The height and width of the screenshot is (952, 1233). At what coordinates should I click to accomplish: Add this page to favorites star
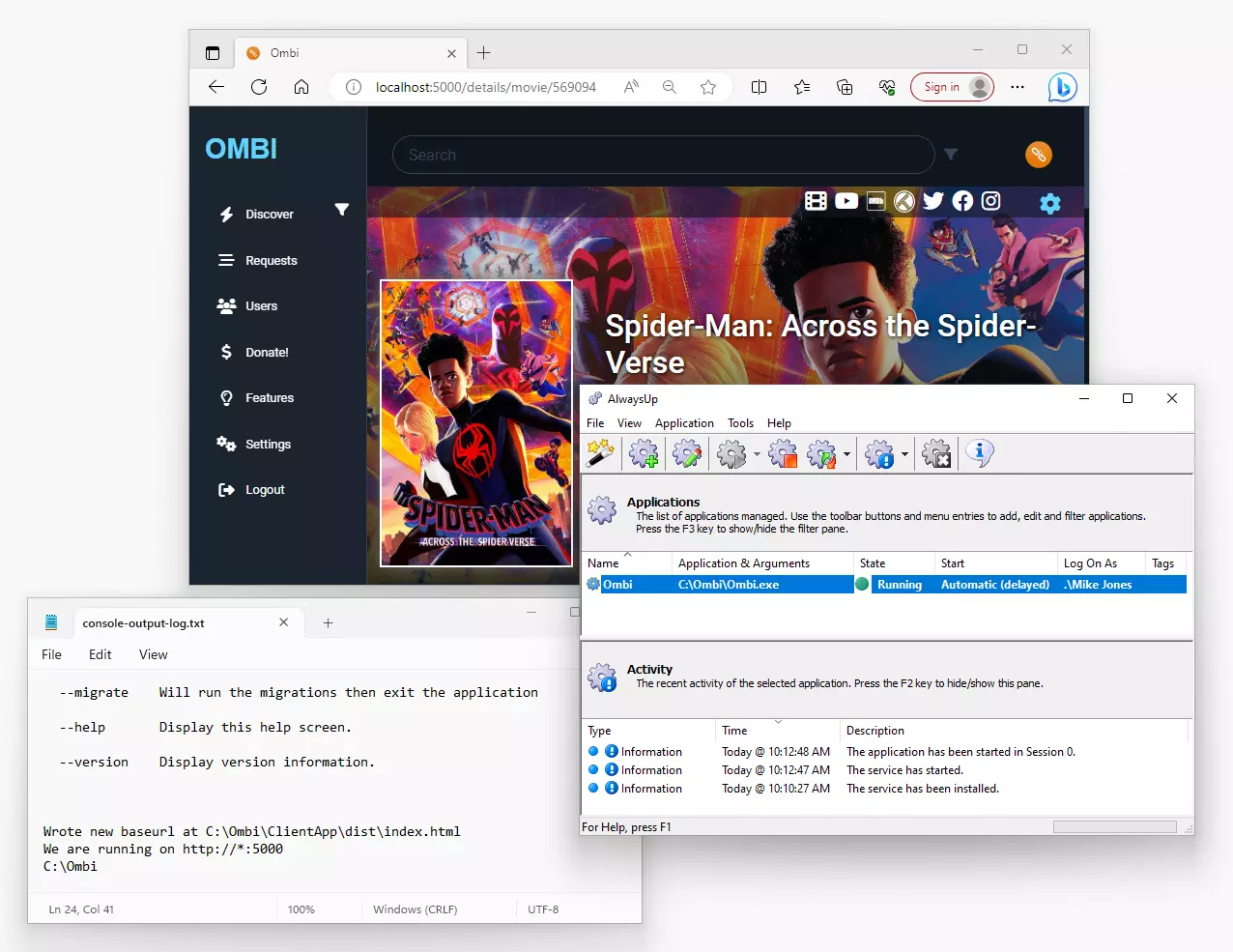click(x=708, y=87)
